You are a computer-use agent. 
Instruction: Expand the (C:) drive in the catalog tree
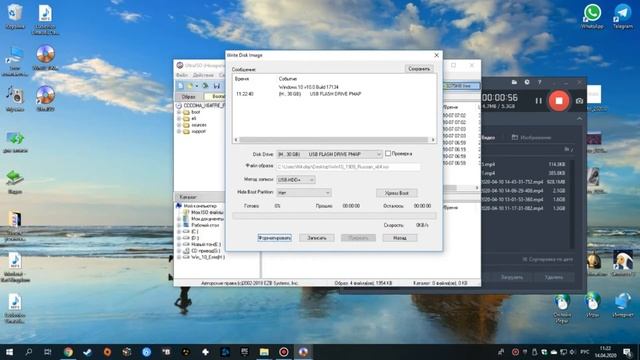[x=179, y=231]
